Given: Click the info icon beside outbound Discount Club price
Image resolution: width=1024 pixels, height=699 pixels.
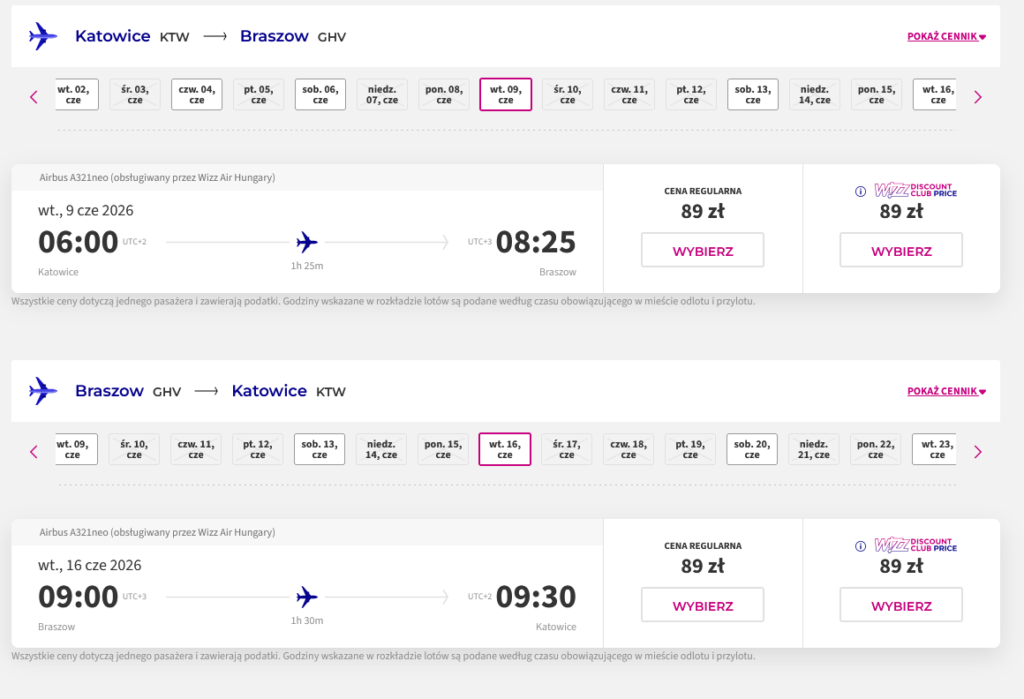Looking at the screenshot, I should [860, 192].
